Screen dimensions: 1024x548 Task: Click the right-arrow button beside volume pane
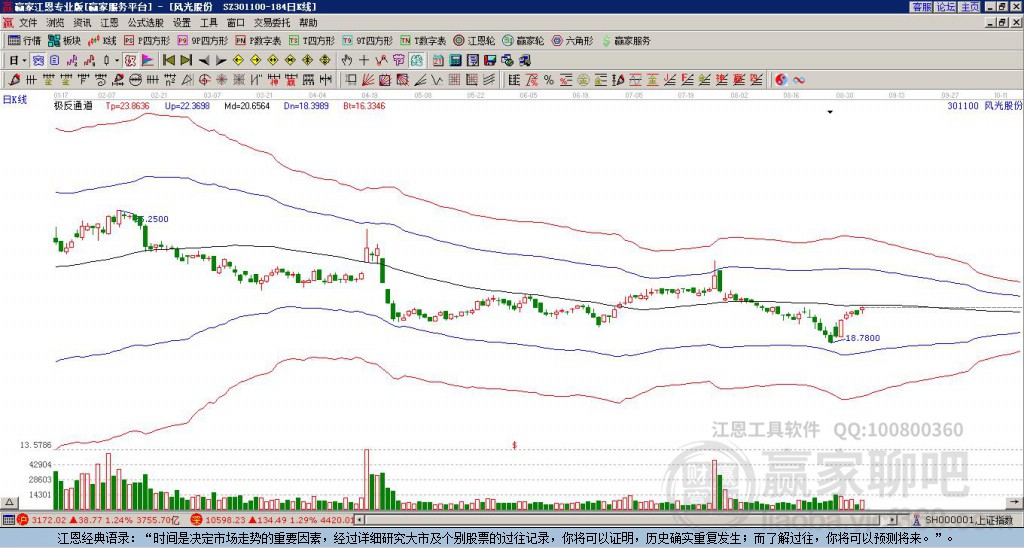1015,502
